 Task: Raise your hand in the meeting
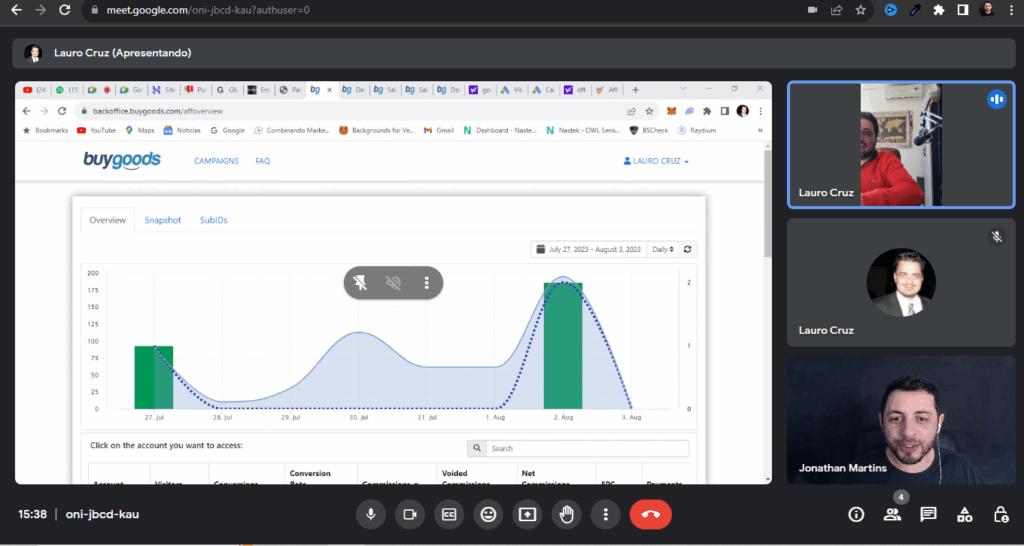point(566,514)
